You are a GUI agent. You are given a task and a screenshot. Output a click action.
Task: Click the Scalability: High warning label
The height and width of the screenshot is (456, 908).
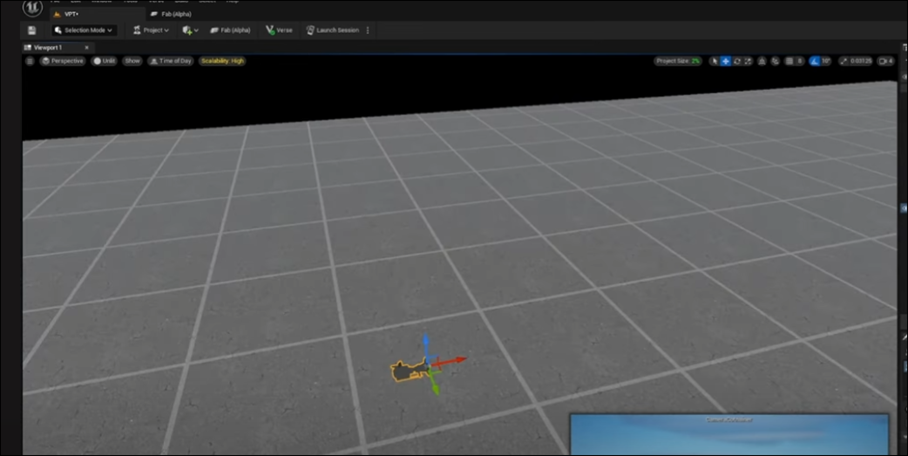pyautogui.click(x=222, y=61)
